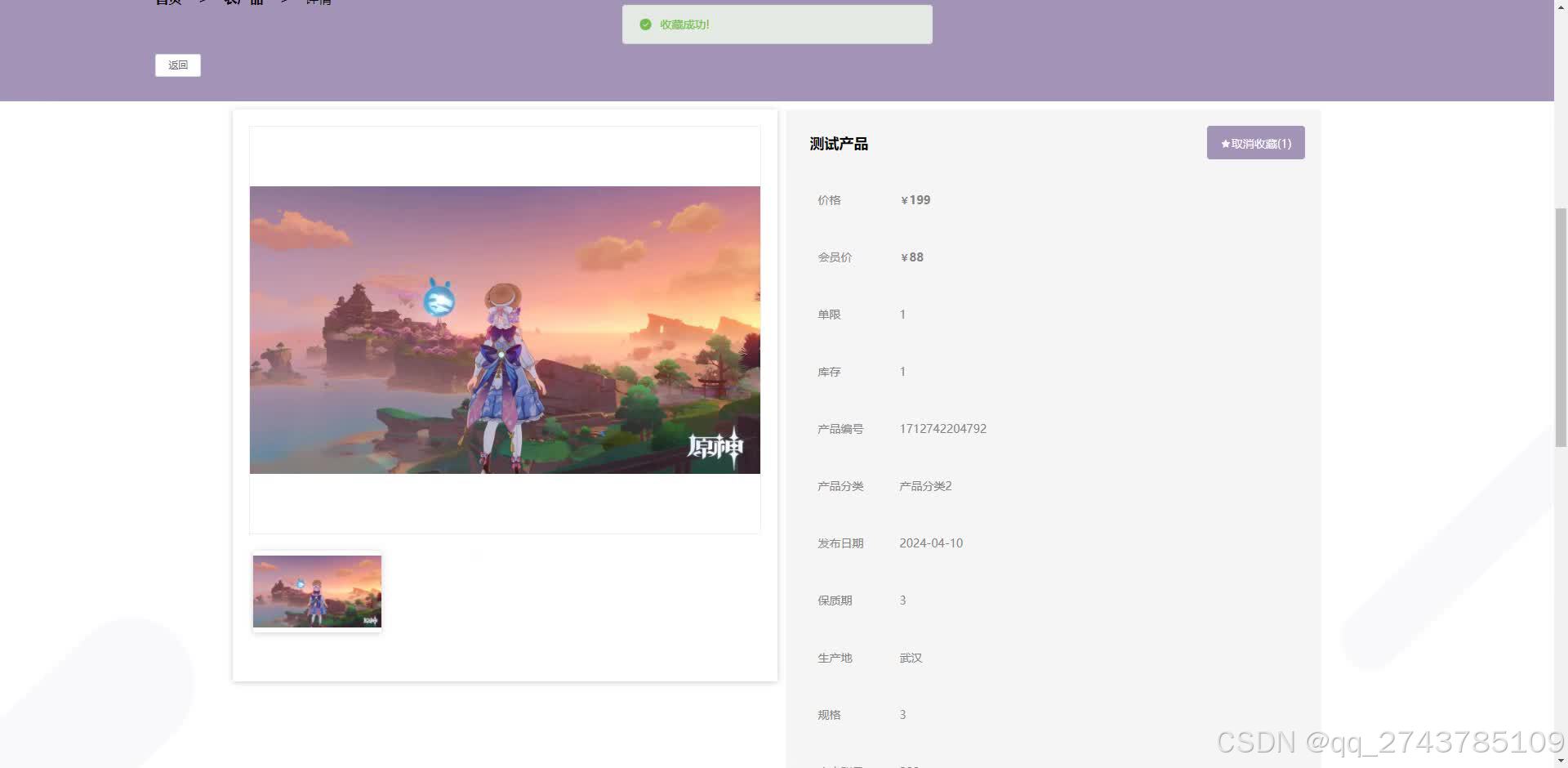1568x768 pixels.
Task: Click the 库存 label
Action: (x=829, y=372)
